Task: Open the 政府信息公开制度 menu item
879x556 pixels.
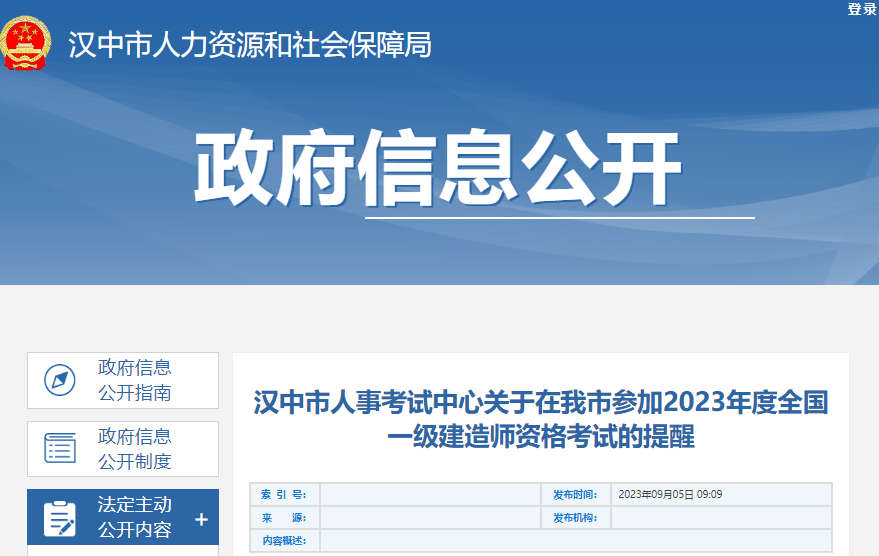Action: [123, 449]
